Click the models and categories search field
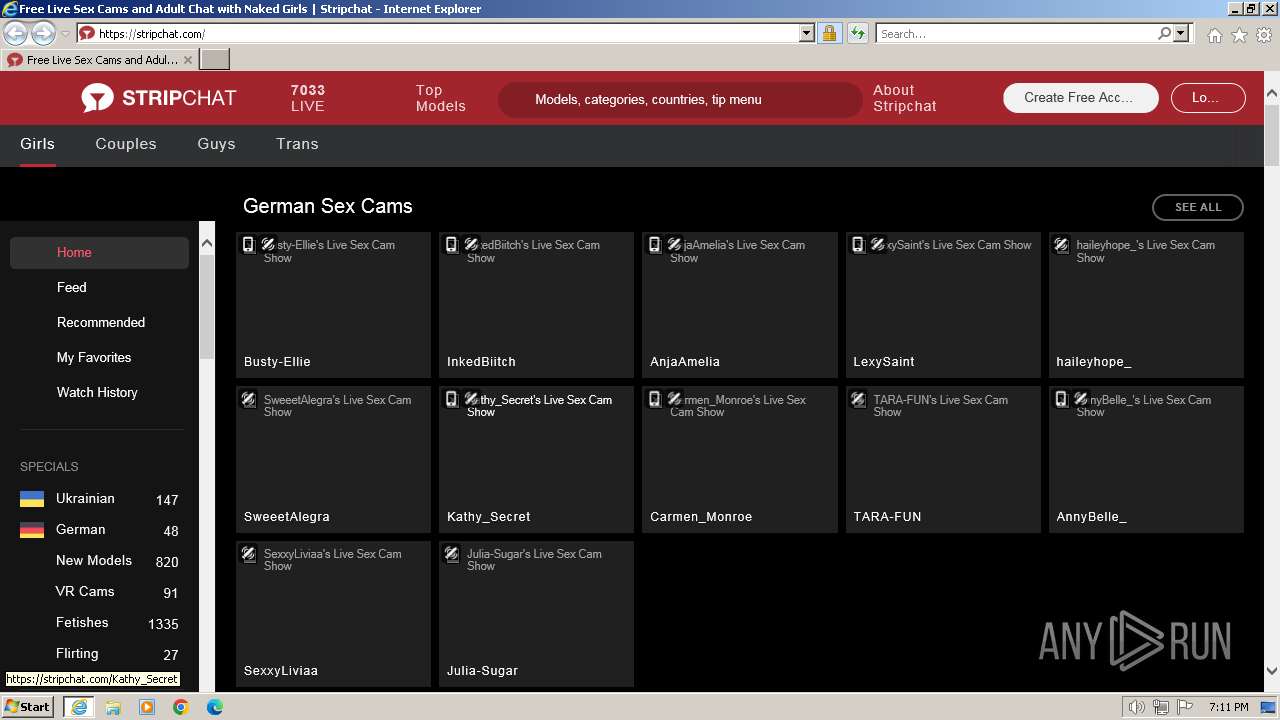 click(680, 100)
